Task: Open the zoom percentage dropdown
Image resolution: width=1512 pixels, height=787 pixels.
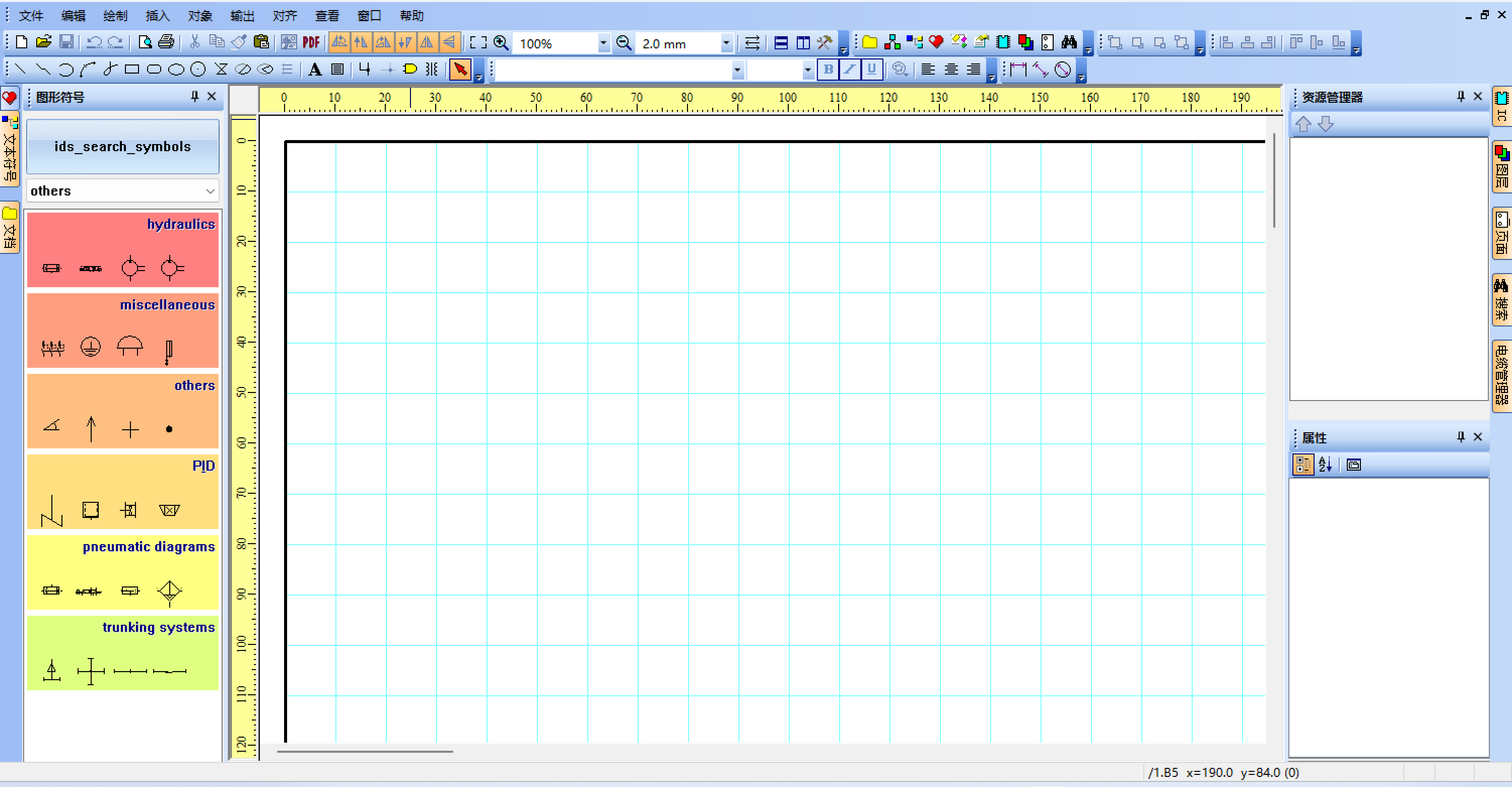Action: [x=603, y=43]
